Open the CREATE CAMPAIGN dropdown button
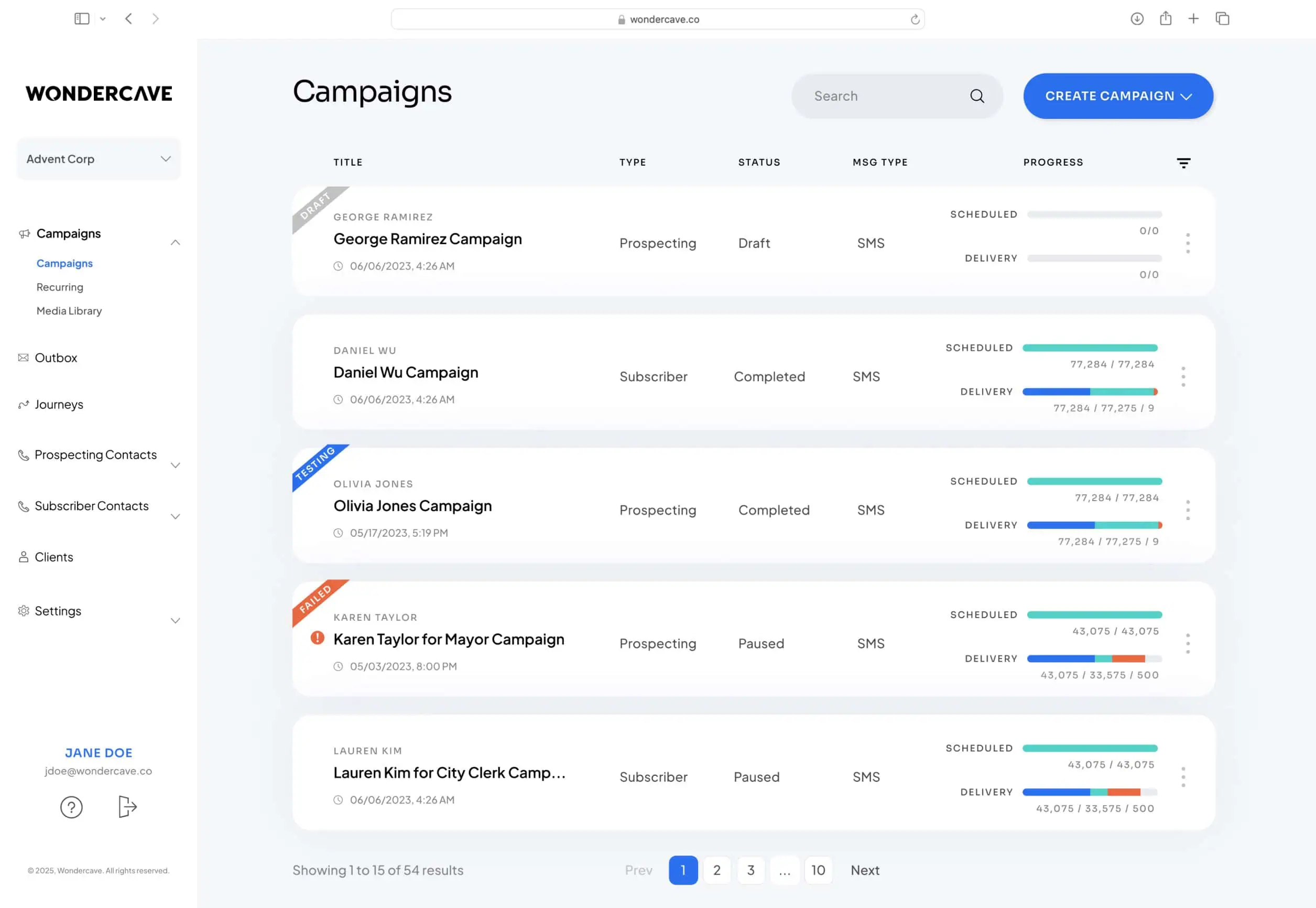The width and height of the screenshot is (1316, 908). pos(1118,96)
